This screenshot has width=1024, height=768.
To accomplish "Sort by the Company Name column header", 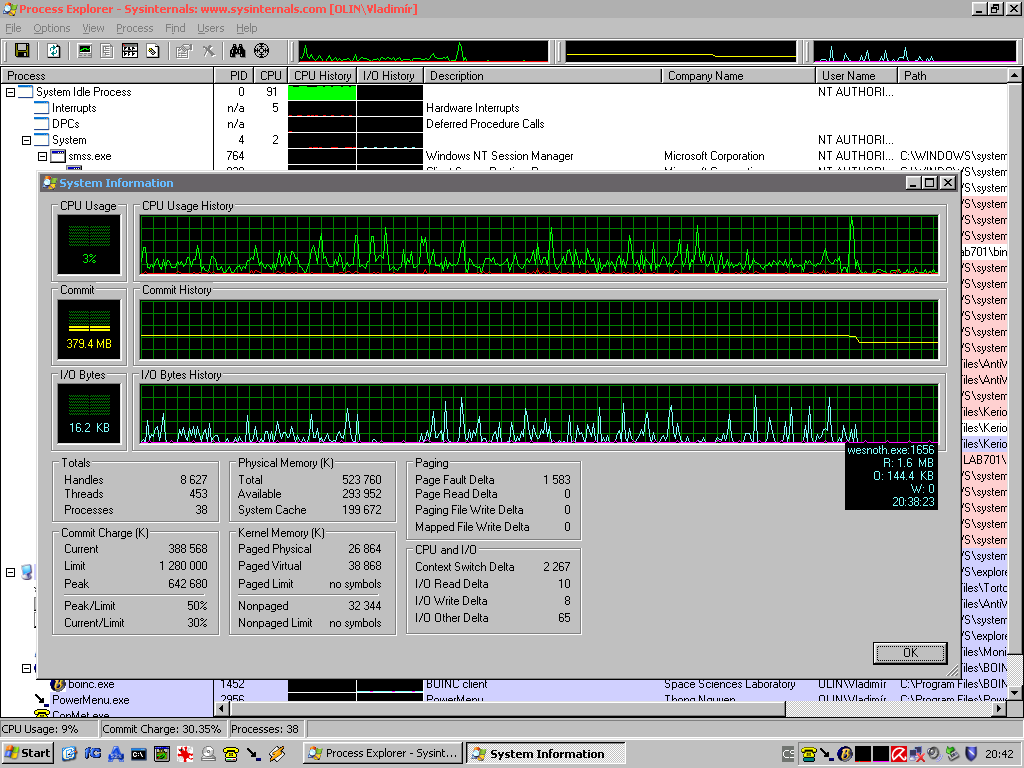I will 738,76.
